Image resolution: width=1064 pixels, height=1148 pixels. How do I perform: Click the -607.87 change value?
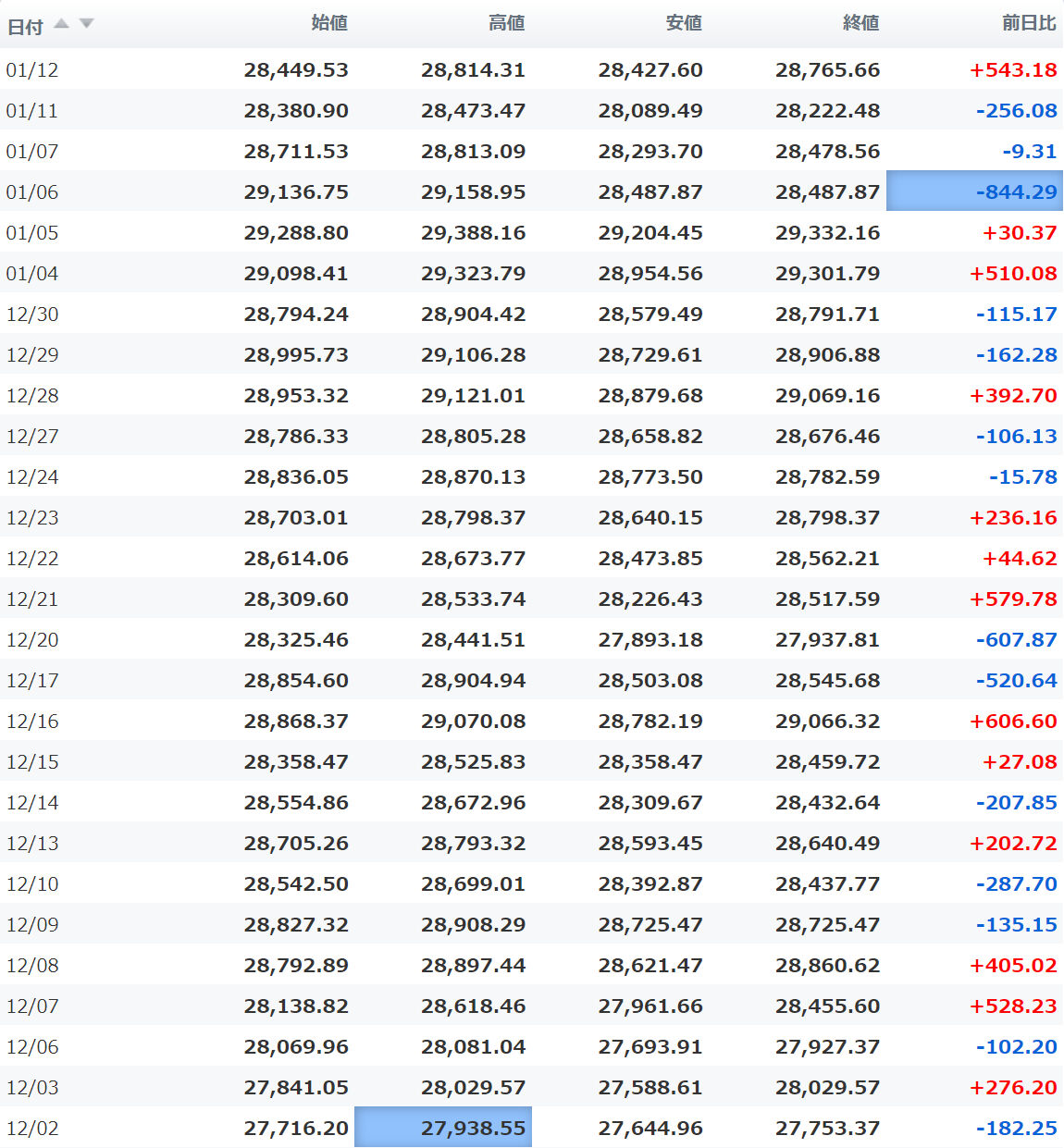pos(1016,639)
